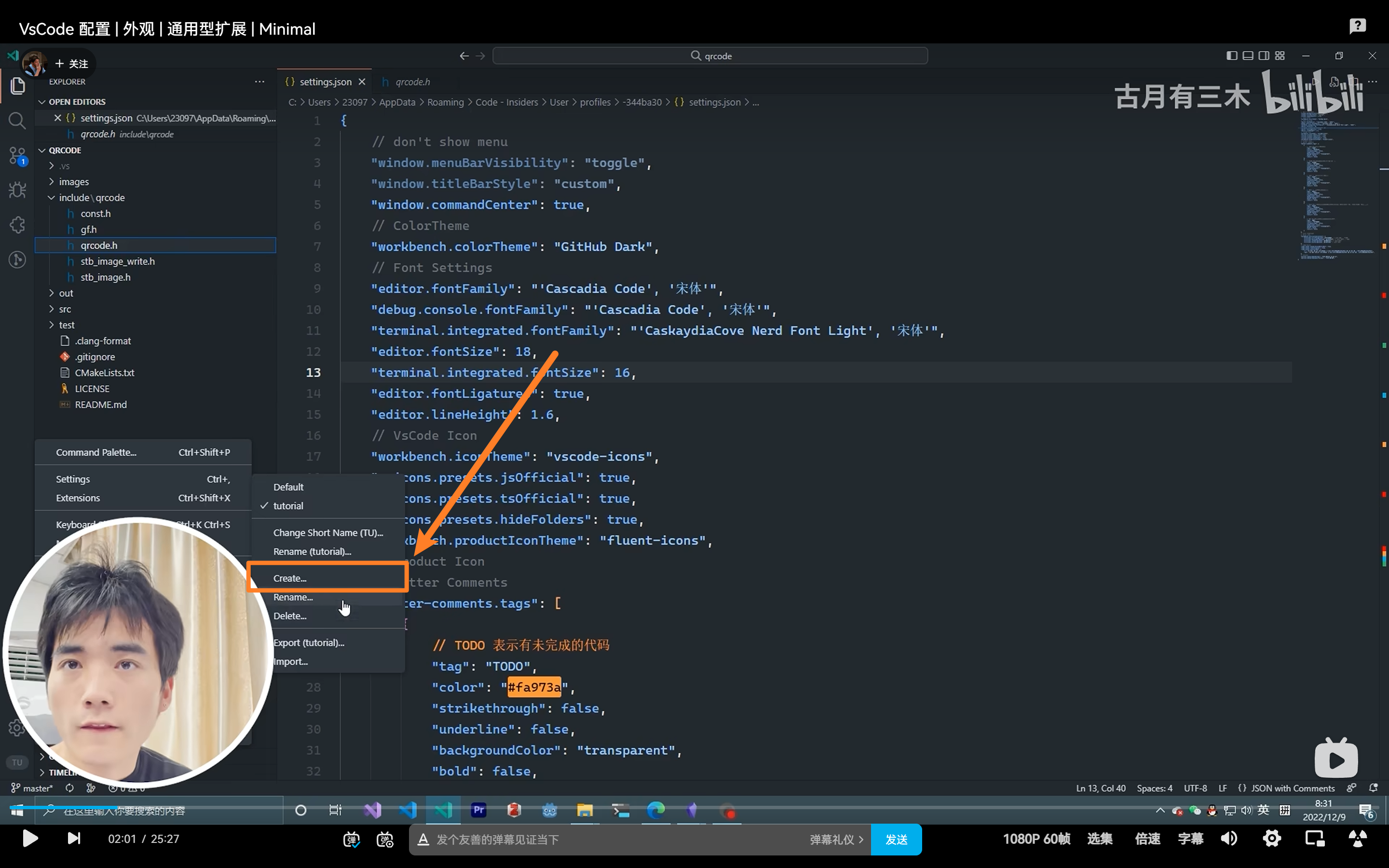Go back using the left arrow beside the command center

click(464, 55)
